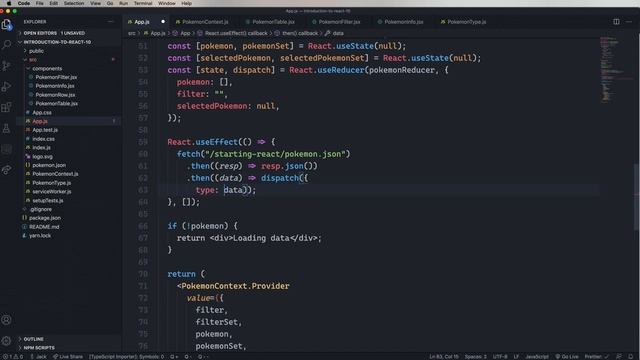Open PokemonFilter.jsx in the file tree
This screenshot has width=640, height=360.
pos(56,77)
